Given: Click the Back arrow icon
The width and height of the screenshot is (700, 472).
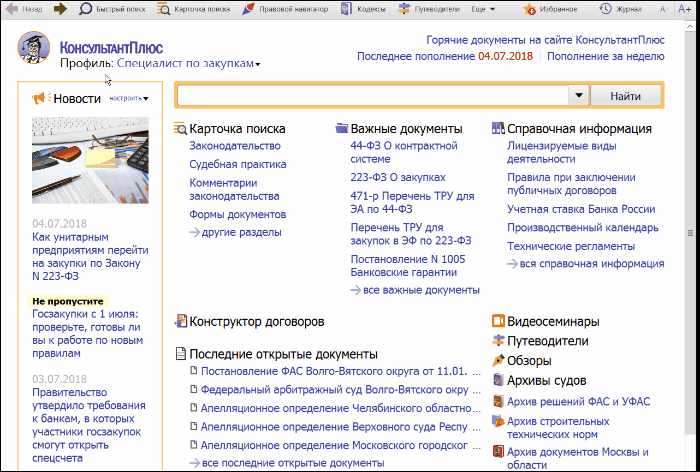Looking at the screenshot, I should point(11,8).
